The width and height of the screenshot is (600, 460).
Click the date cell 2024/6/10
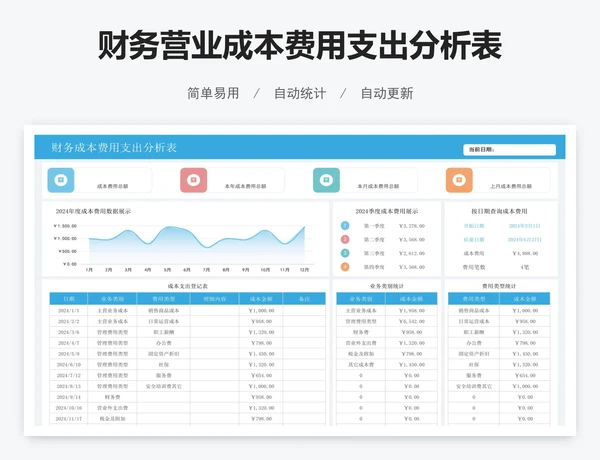(69, 364)
